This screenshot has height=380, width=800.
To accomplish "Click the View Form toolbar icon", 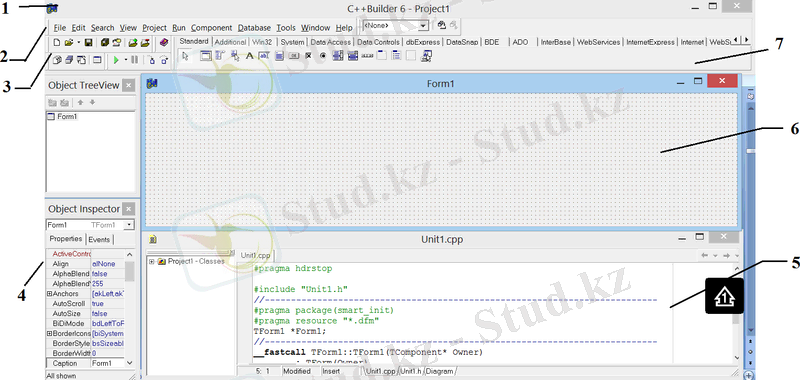I will [69, 60].
